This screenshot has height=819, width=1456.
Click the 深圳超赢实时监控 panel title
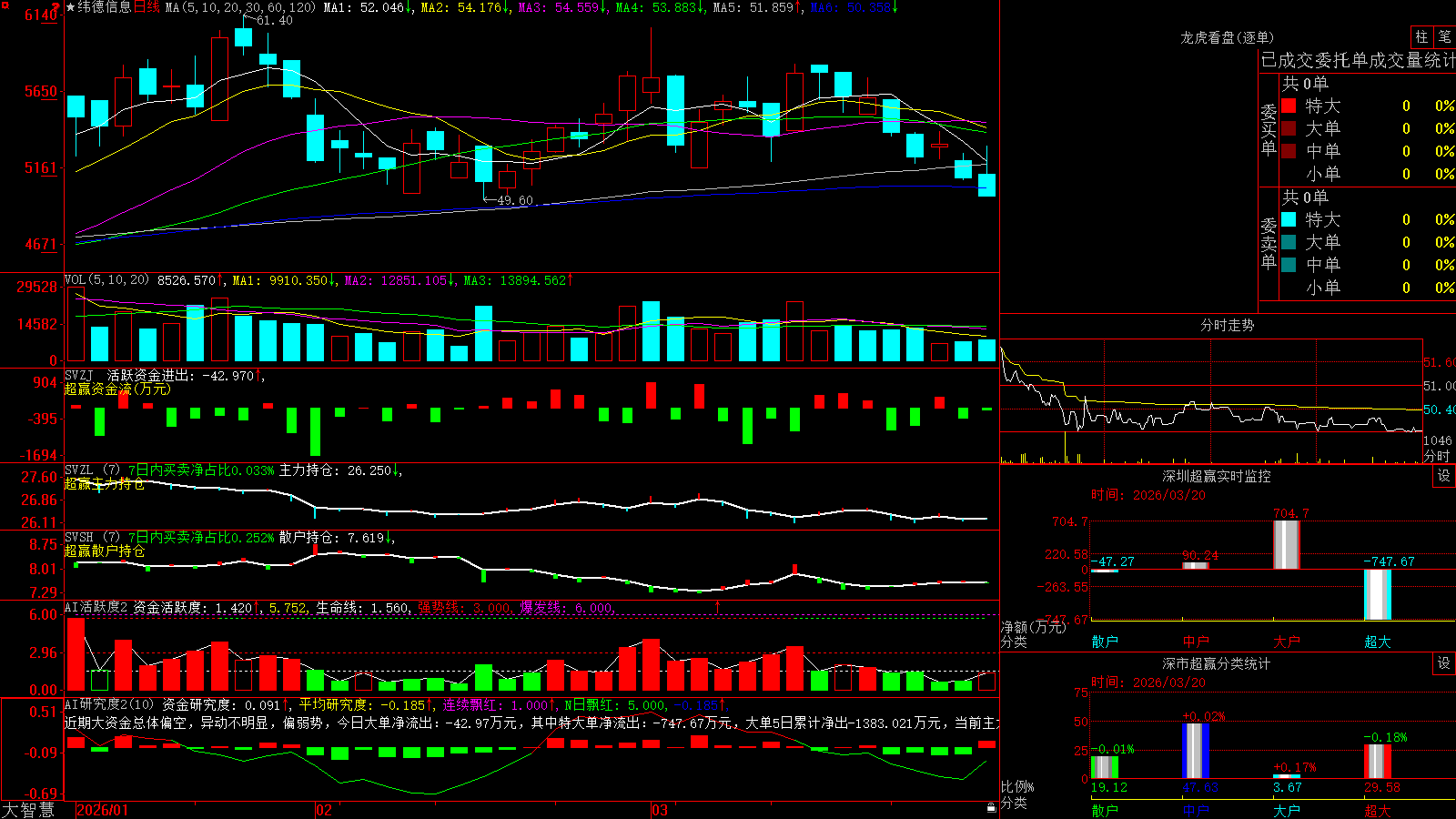click(x=1217, y=476)
